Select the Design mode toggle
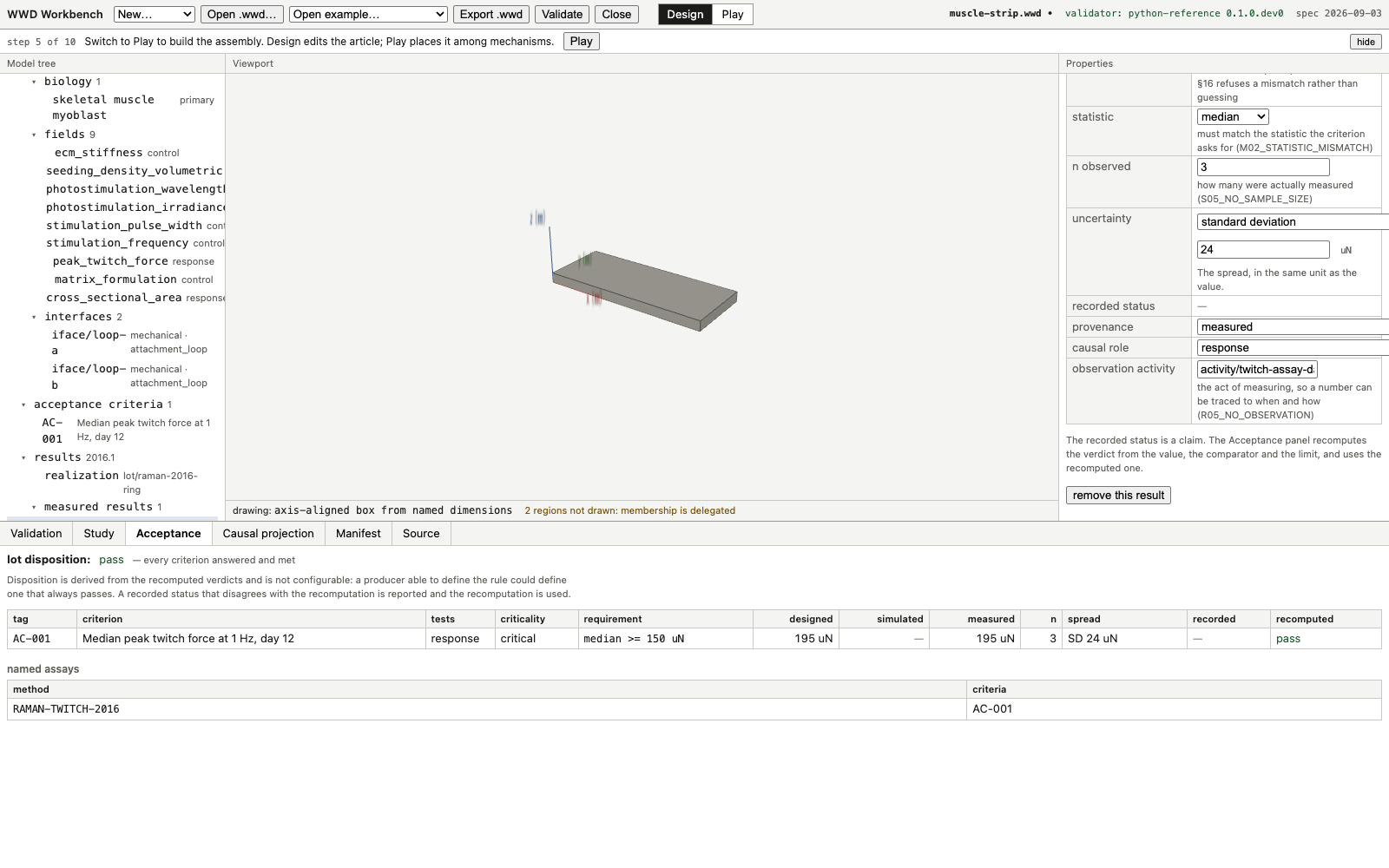The image size is (1389, 868). click(685, 14)
